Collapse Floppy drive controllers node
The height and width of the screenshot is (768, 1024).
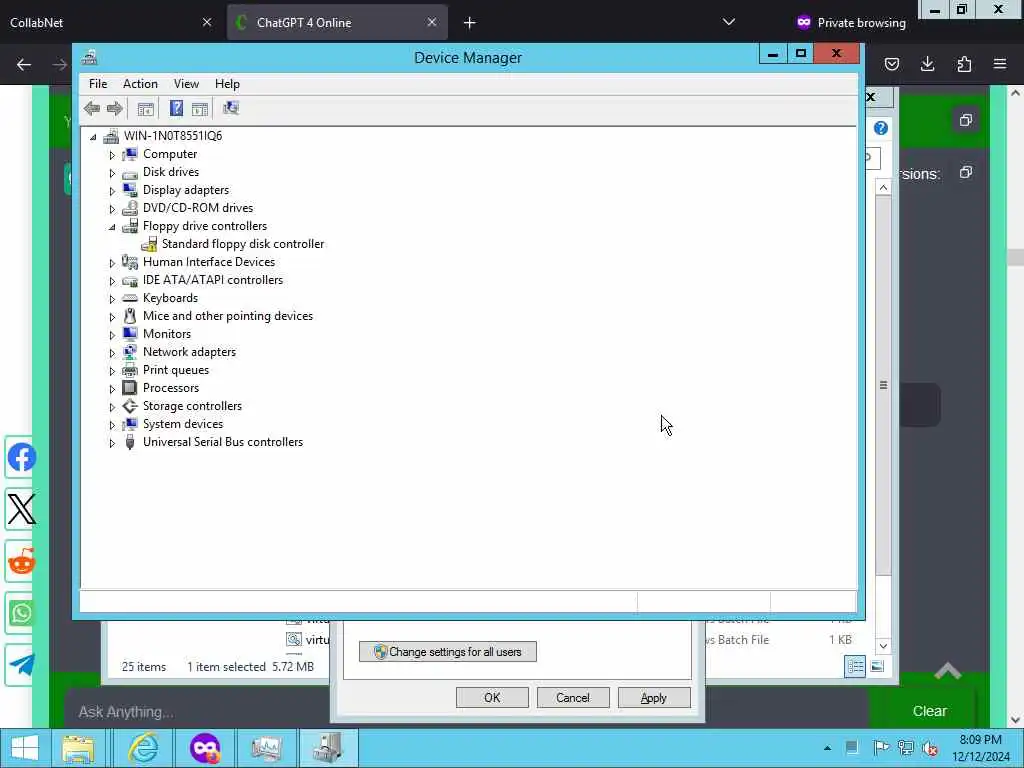112,227
